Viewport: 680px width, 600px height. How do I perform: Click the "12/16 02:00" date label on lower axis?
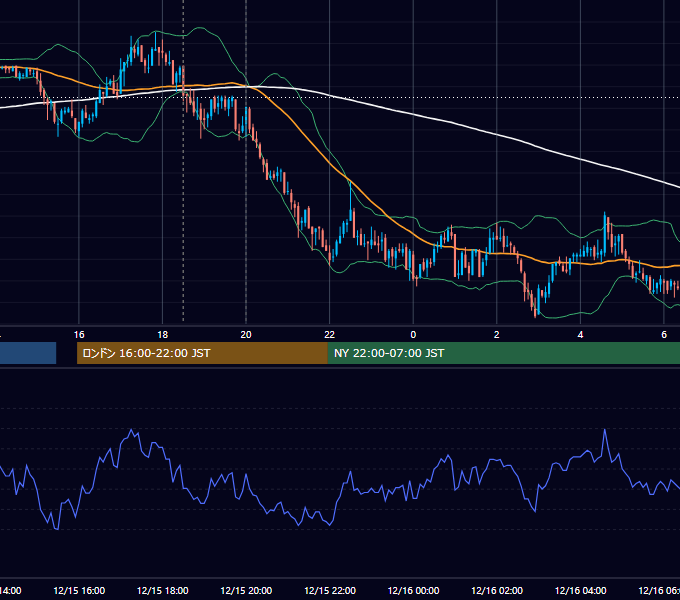point(497,590)
